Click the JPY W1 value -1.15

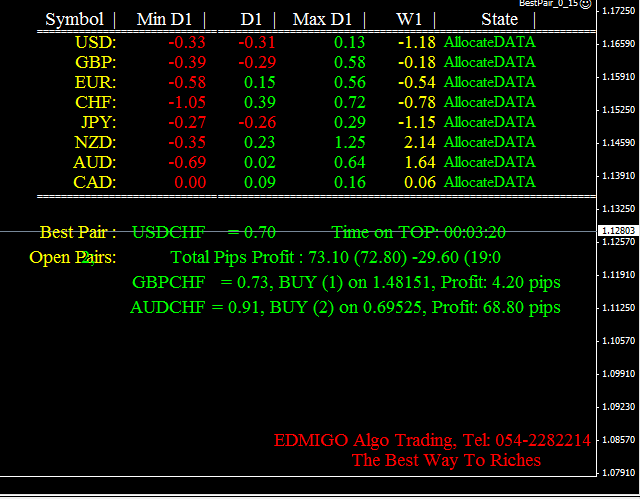417,122
